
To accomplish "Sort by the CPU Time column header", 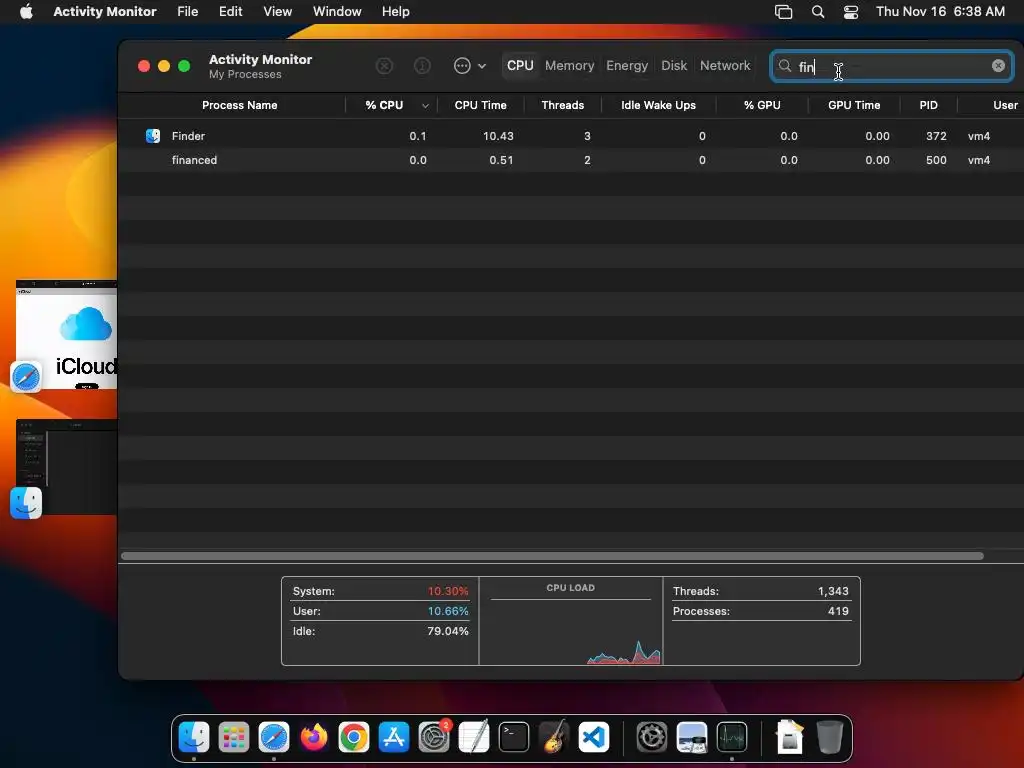I will (480, 105).
